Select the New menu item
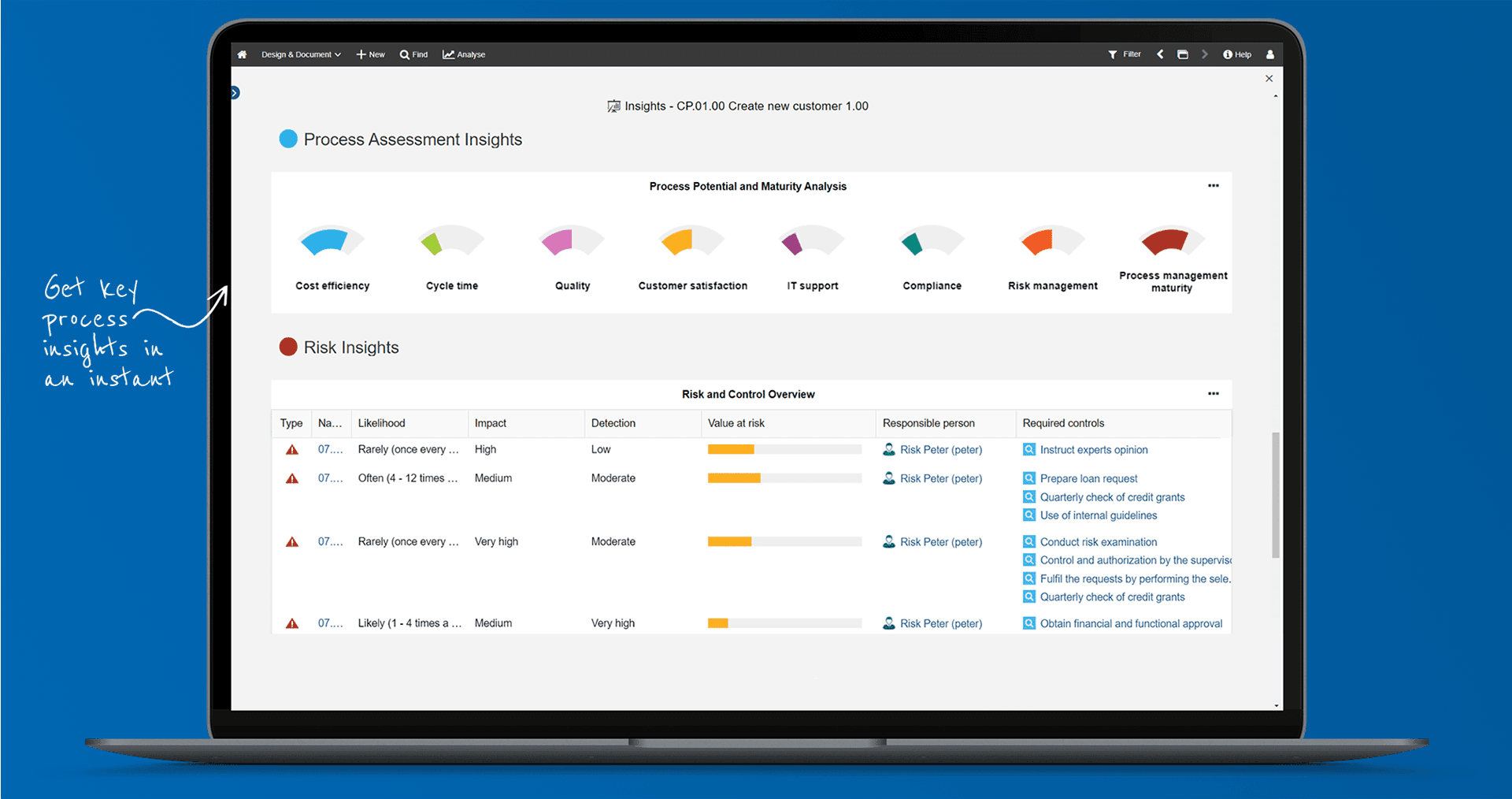 (370, 54)
